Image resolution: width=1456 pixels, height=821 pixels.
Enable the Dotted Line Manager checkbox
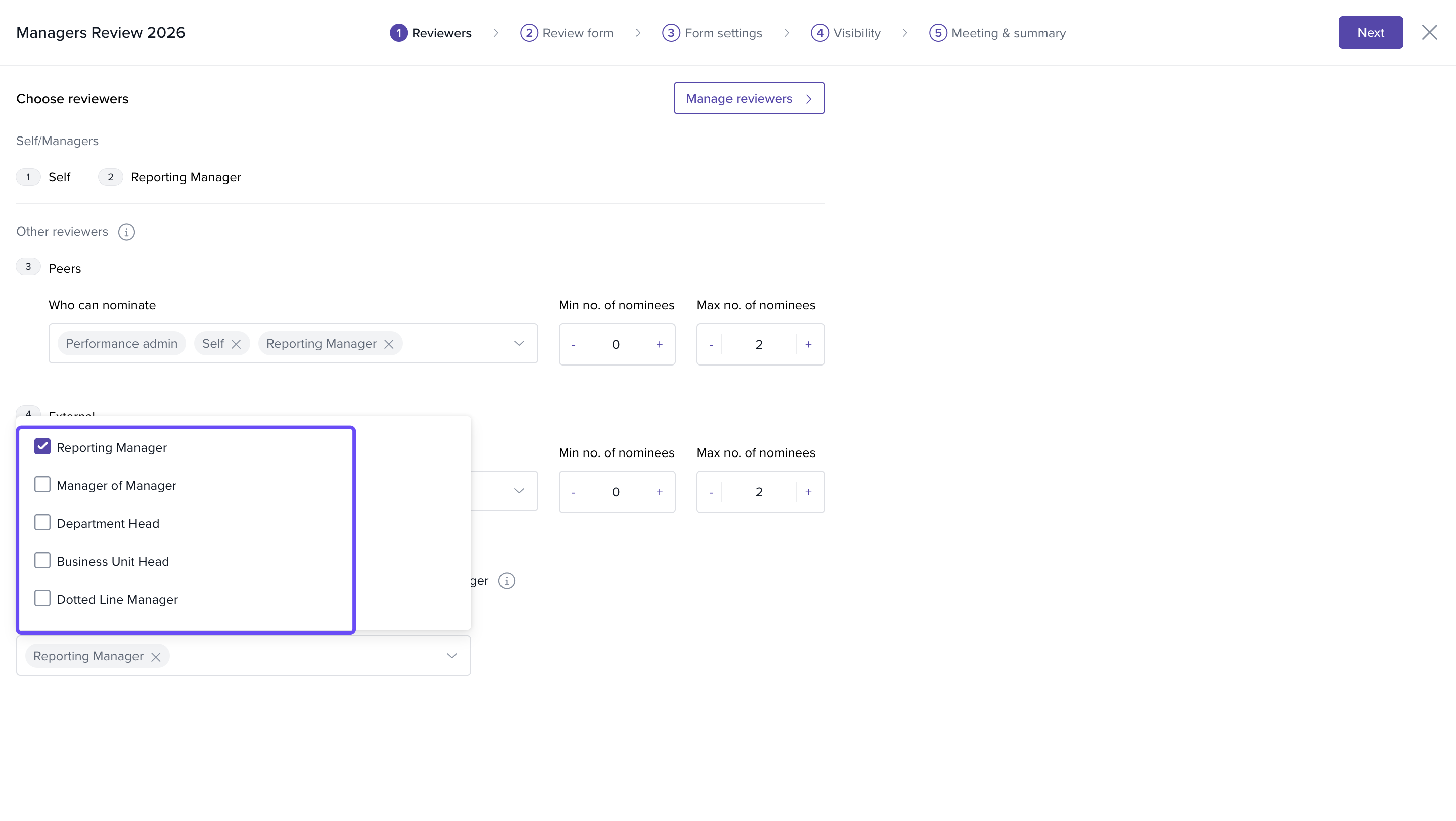[x=42, y=599]
